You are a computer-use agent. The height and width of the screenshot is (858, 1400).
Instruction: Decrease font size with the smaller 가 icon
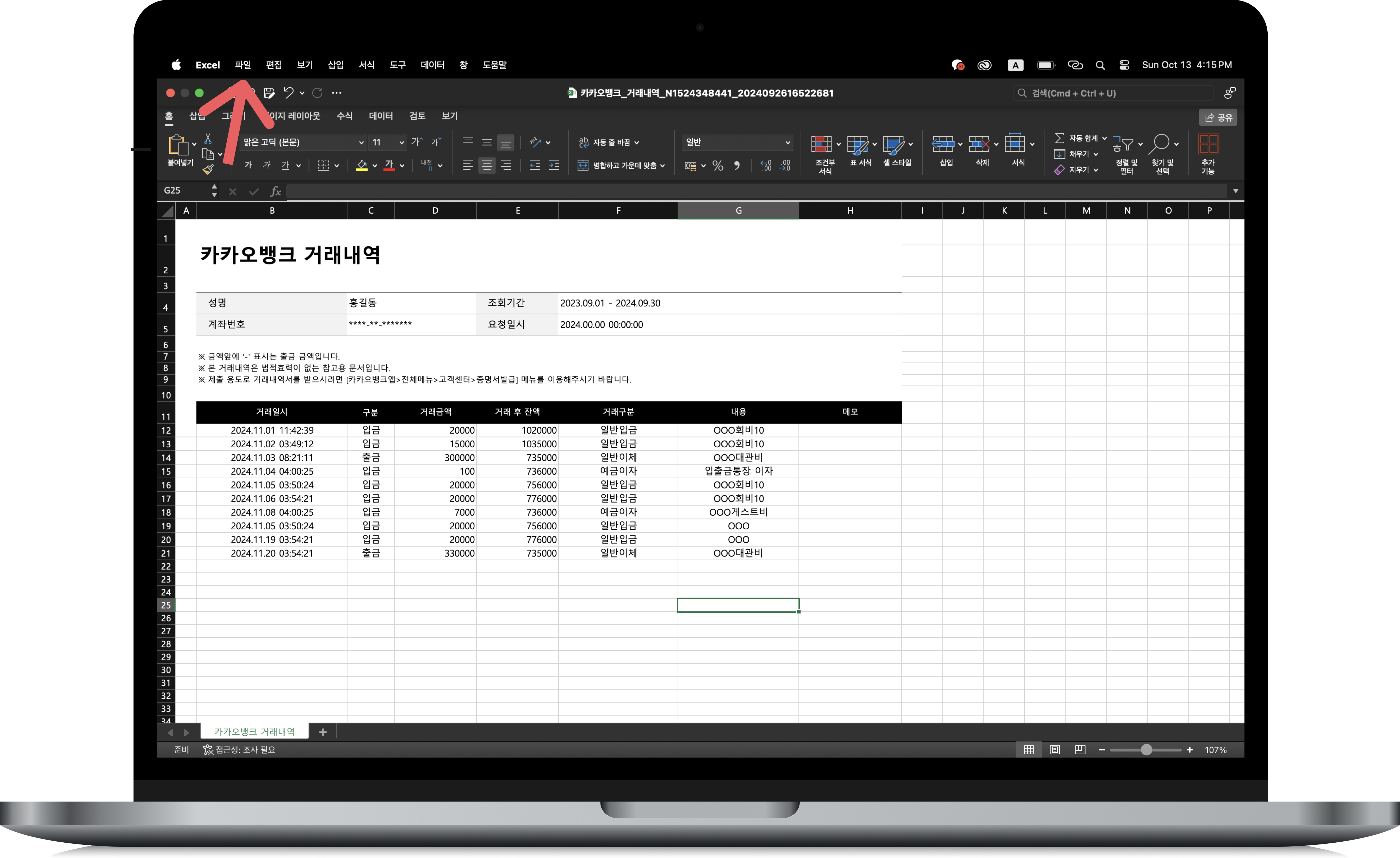436,142
